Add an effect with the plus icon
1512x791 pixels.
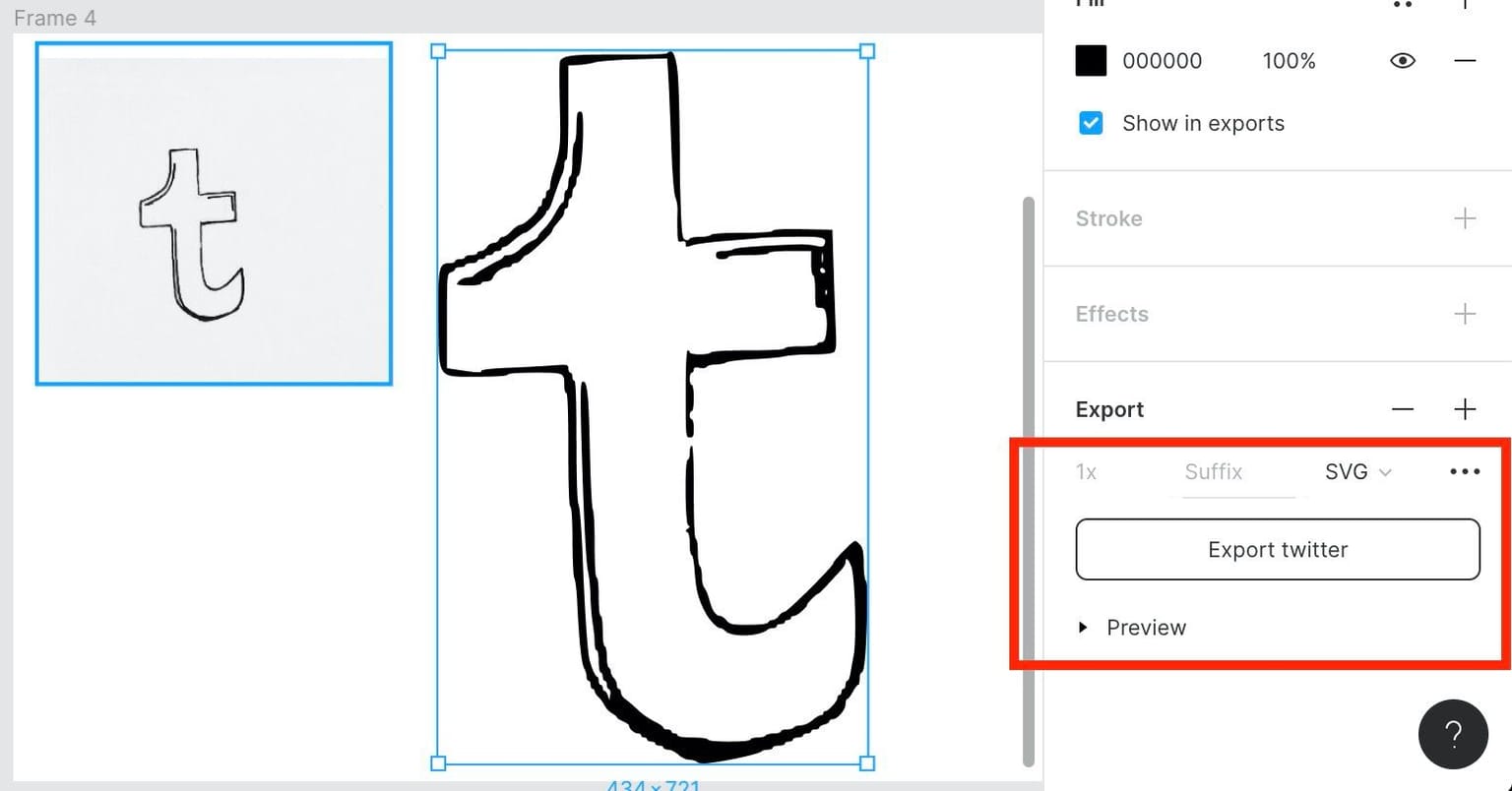coord(1465,314)
